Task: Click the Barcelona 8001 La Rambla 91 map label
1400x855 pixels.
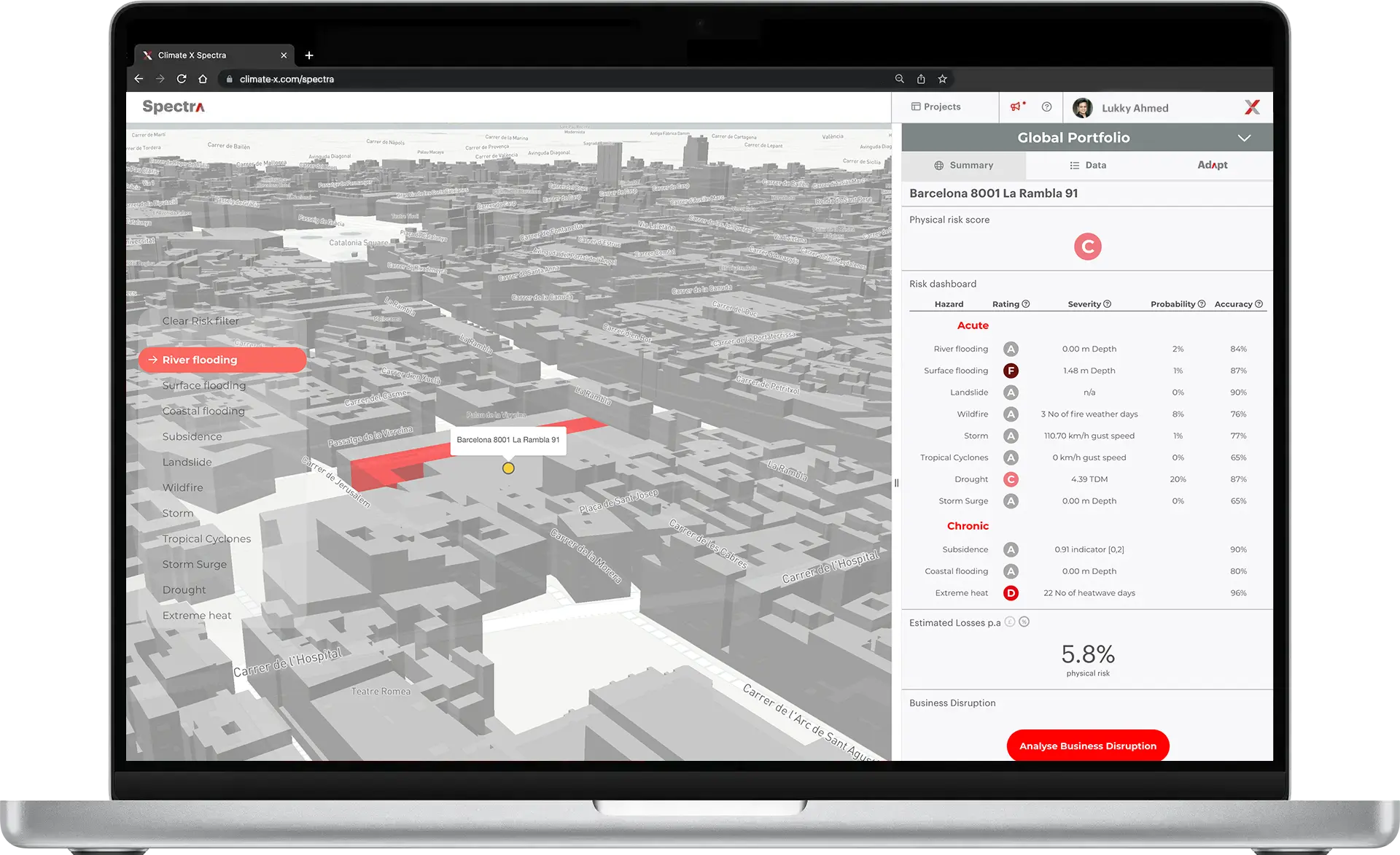Action: (x=508, y=440)
